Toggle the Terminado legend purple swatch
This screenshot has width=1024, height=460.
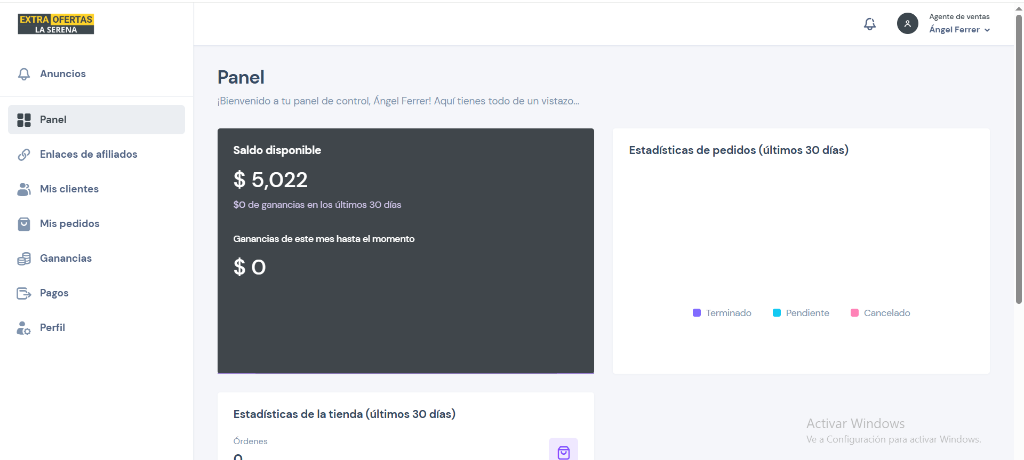[x=697, y=313]
